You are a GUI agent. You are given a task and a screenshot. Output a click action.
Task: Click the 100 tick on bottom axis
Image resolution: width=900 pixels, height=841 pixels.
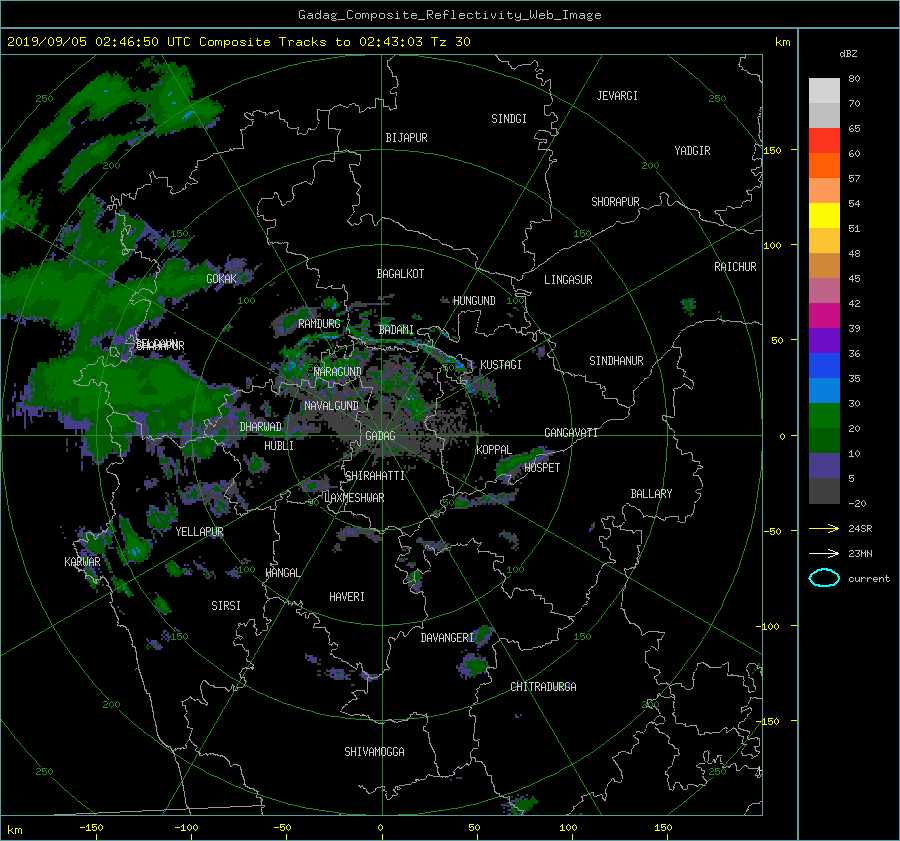568,828
